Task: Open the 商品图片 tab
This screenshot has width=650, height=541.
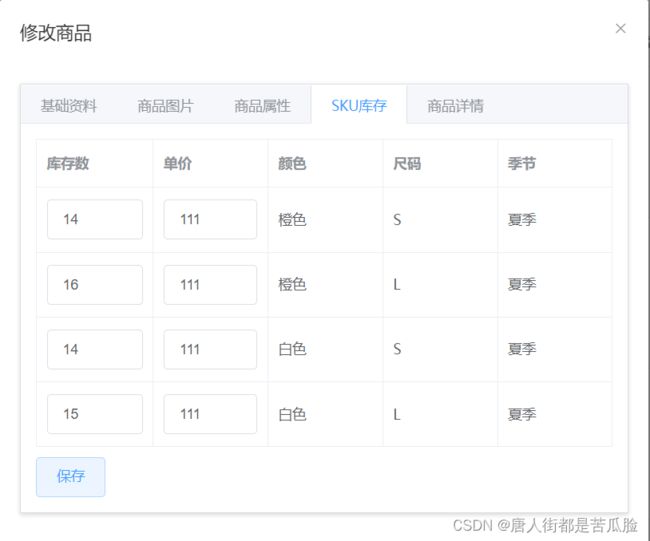Action: (x=165, y=106)
